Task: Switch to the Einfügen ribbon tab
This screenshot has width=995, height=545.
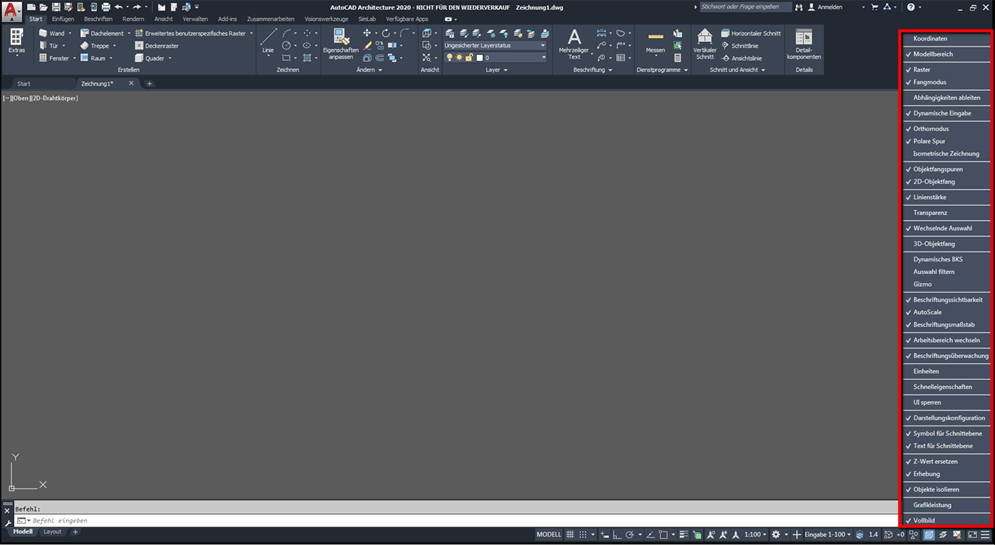Action: click(x=62, y=19)
